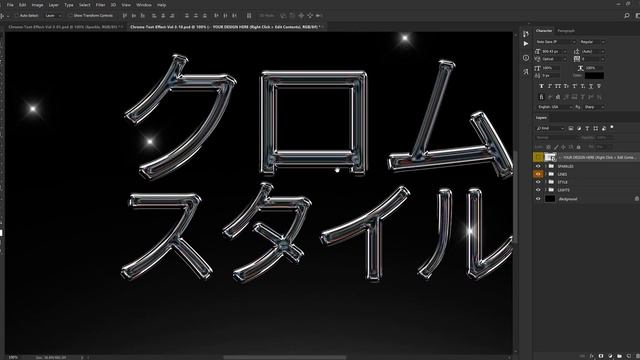
Task: Switch to the Chrome Text Effect Vol 3 05 document tab
Action: pos(64,27)
